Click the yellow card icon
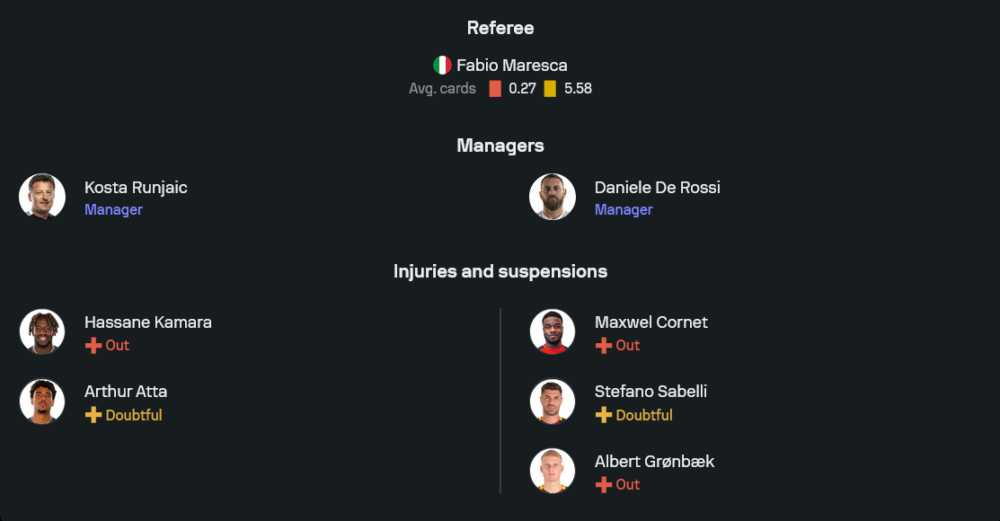Screen dimensions: 1000x521 (x=550, y=88)
